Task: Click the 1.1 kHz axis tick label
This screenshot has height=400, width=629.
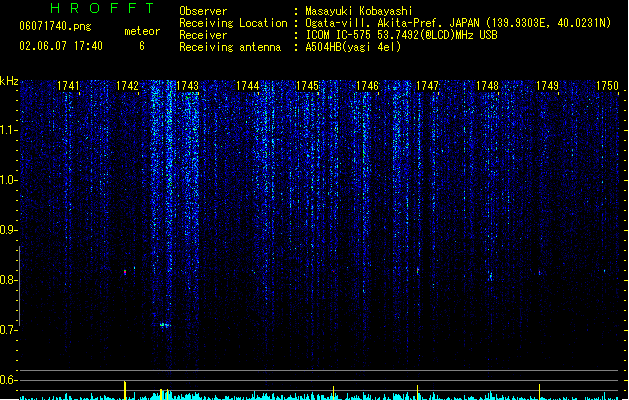Action: (8, 130)
